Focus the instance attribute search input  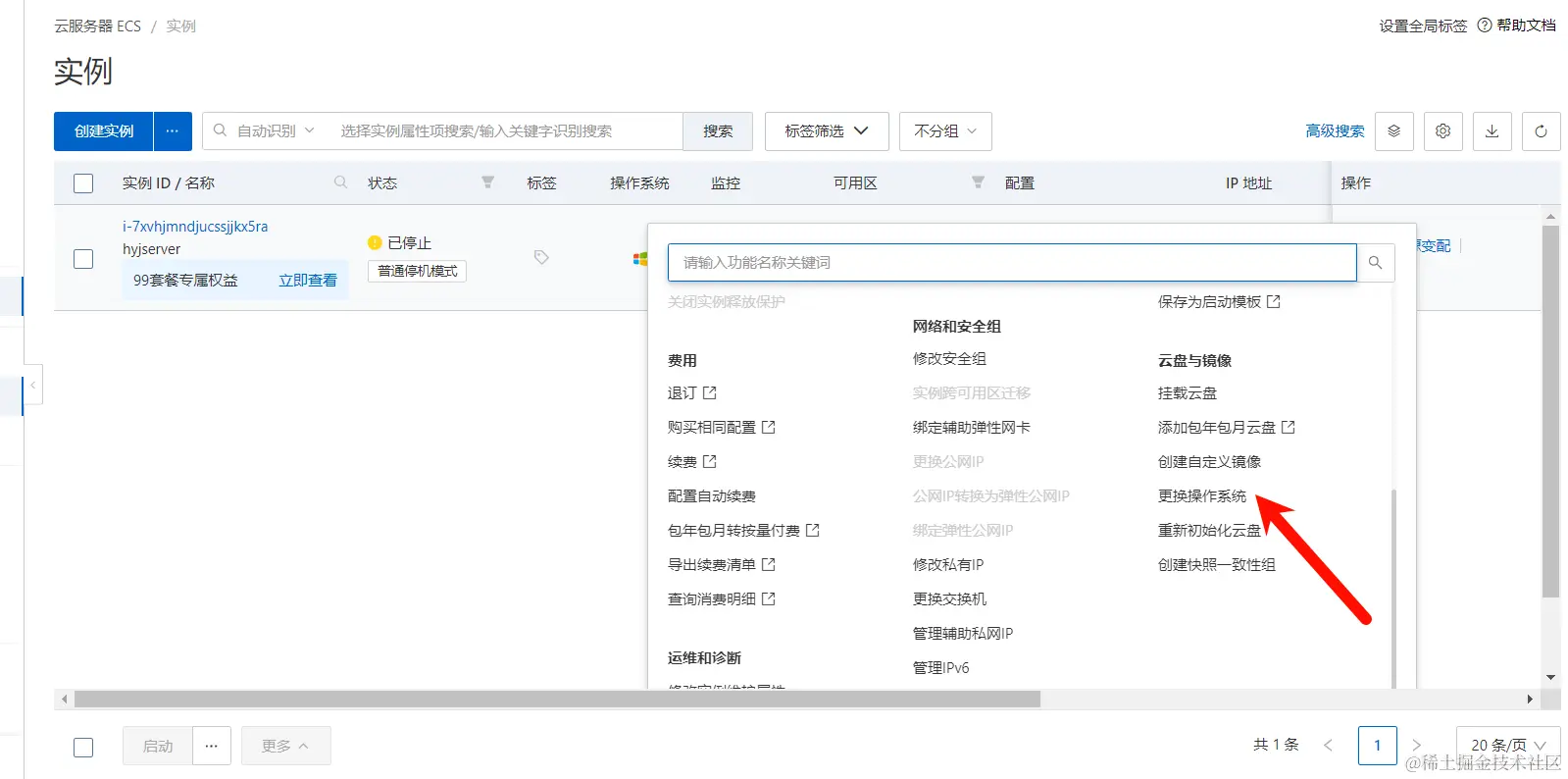point(505,130)
